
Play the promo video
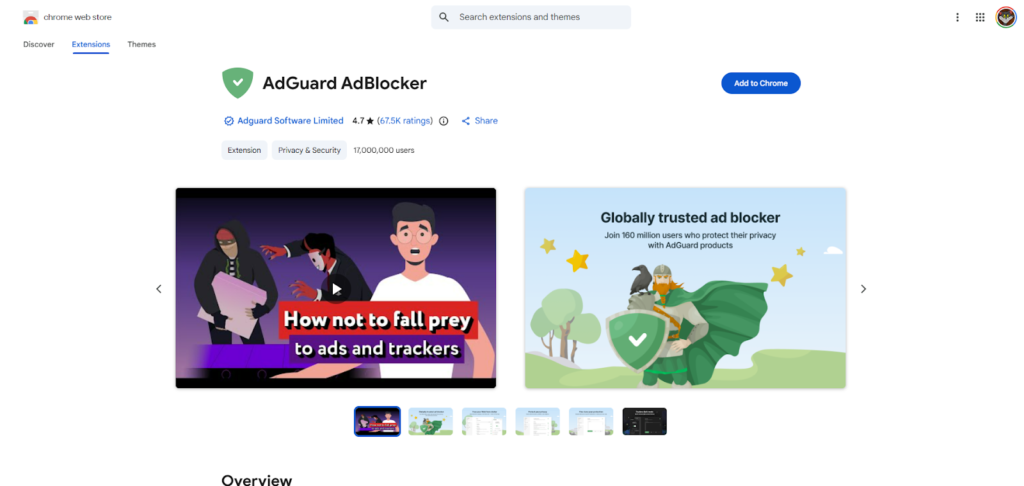[x=336, y=289]
